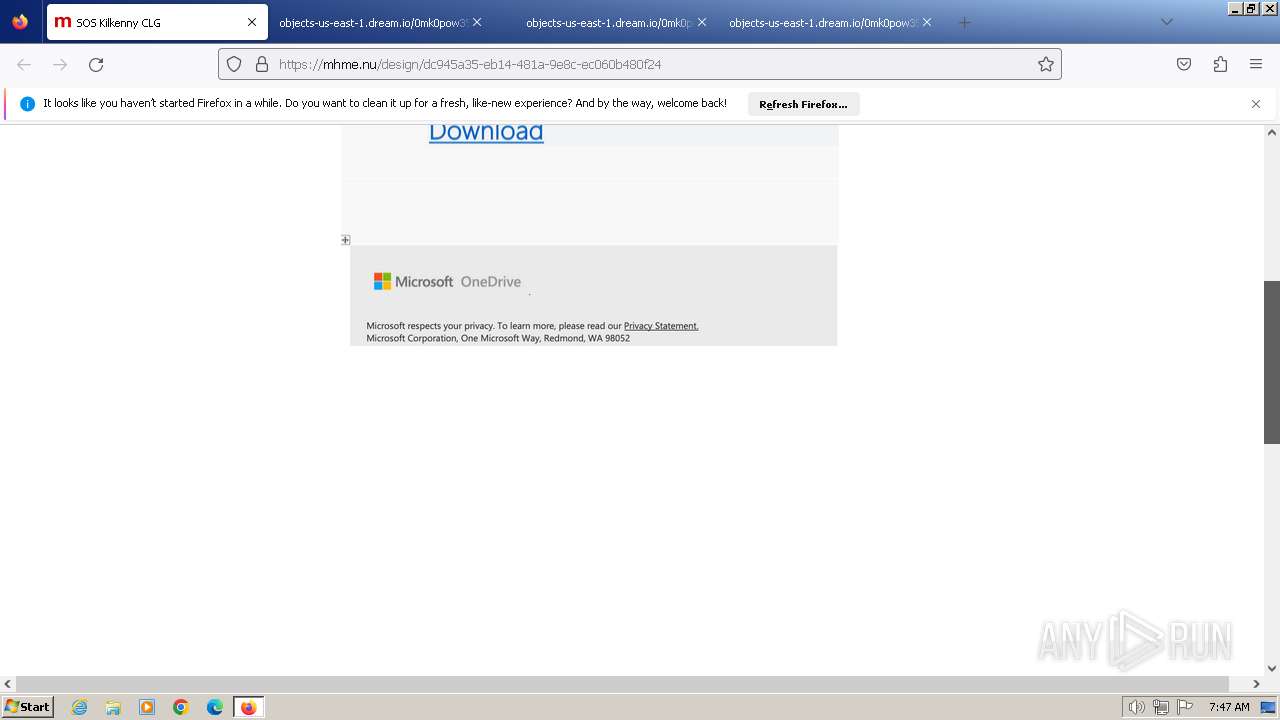Open the Extensions puzzle icon
The height and width of the screenshot is (720, 1280).
click(1220, 64)
